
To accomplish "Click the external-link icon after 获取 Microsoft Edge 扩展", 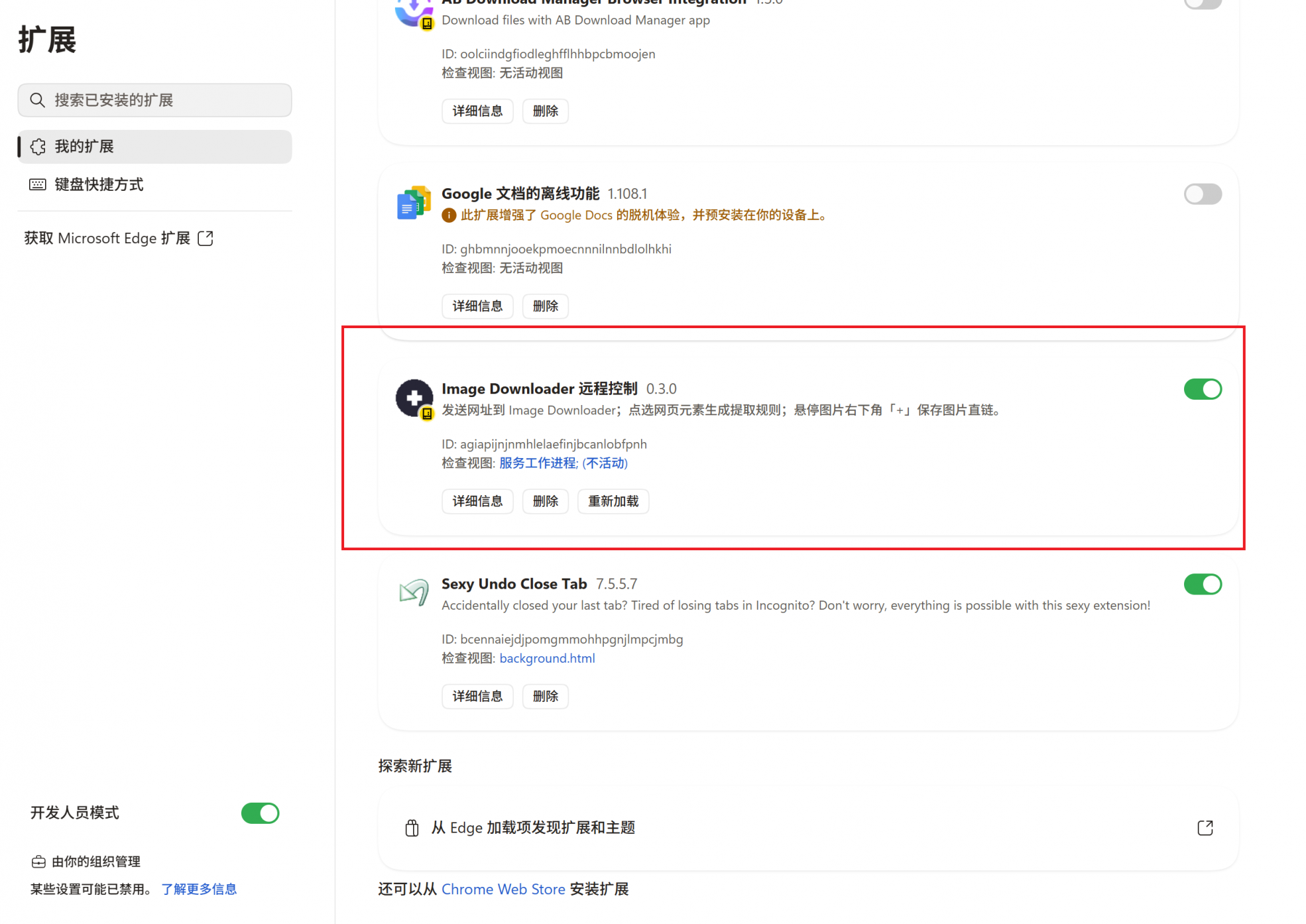I will (x=206, y=238).
